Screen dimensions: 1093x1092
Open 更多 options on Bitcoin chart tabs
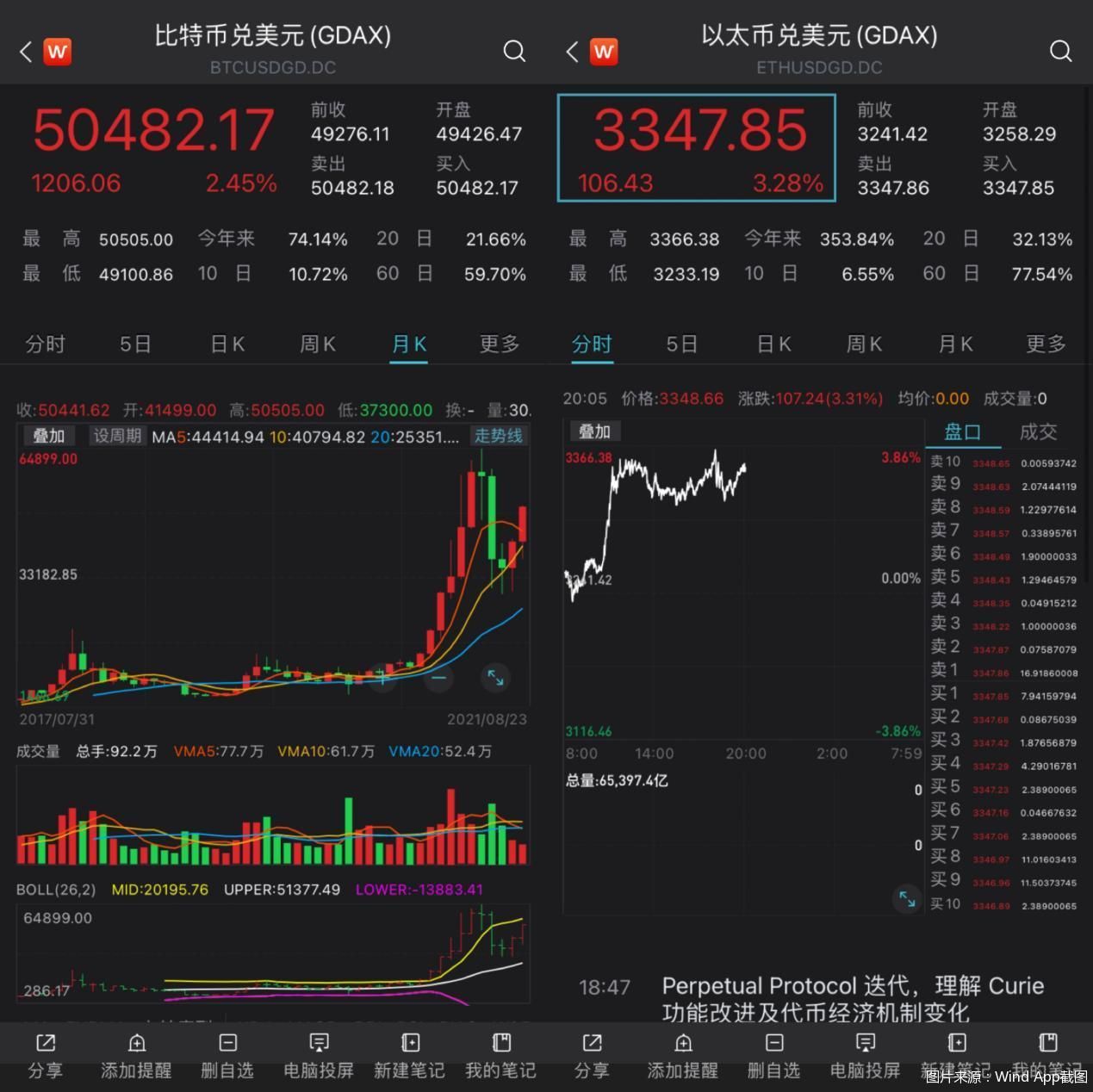point(499,344)
